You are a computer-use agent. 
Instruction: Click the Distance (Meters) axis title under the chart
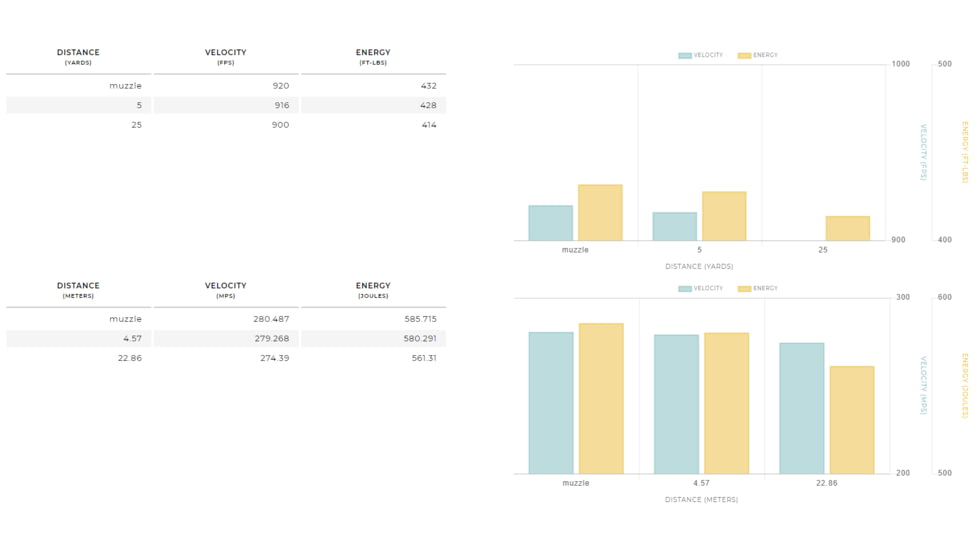(x=701, y=500)
